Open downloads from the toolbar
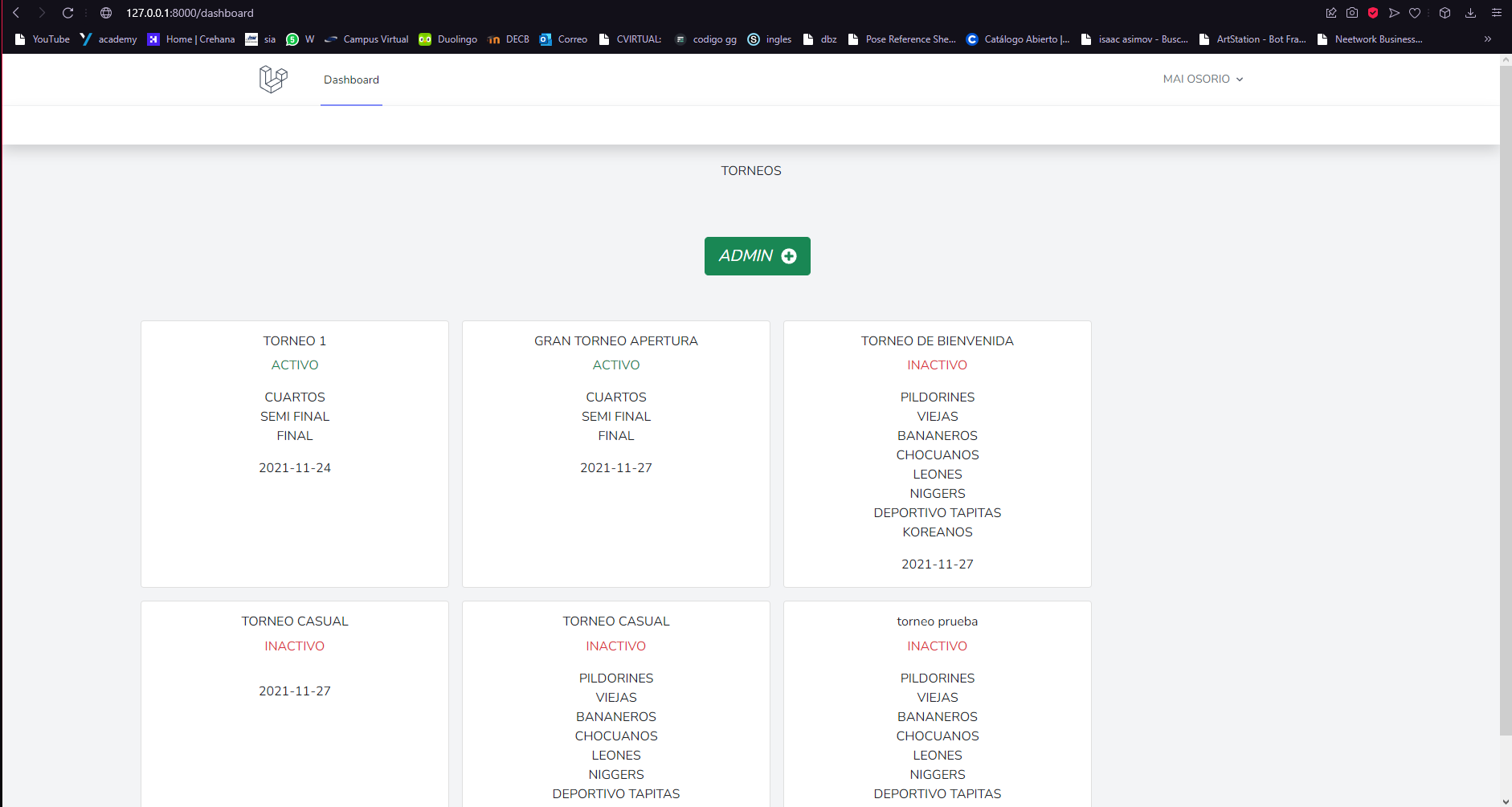Screen dimensions: 1512x807 click(1470, 13)
